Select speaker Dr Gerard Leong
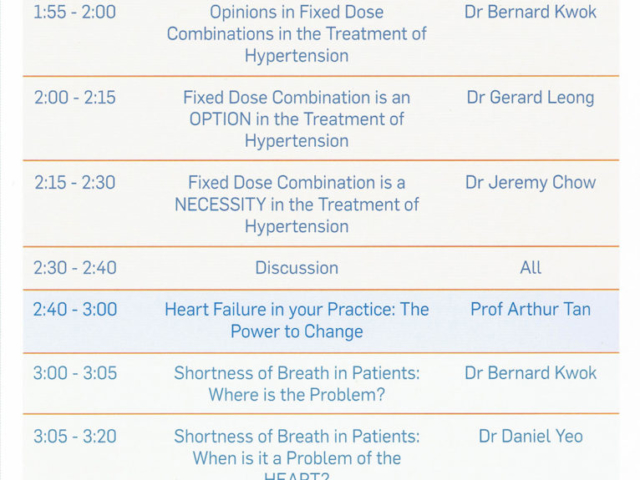 530,98
